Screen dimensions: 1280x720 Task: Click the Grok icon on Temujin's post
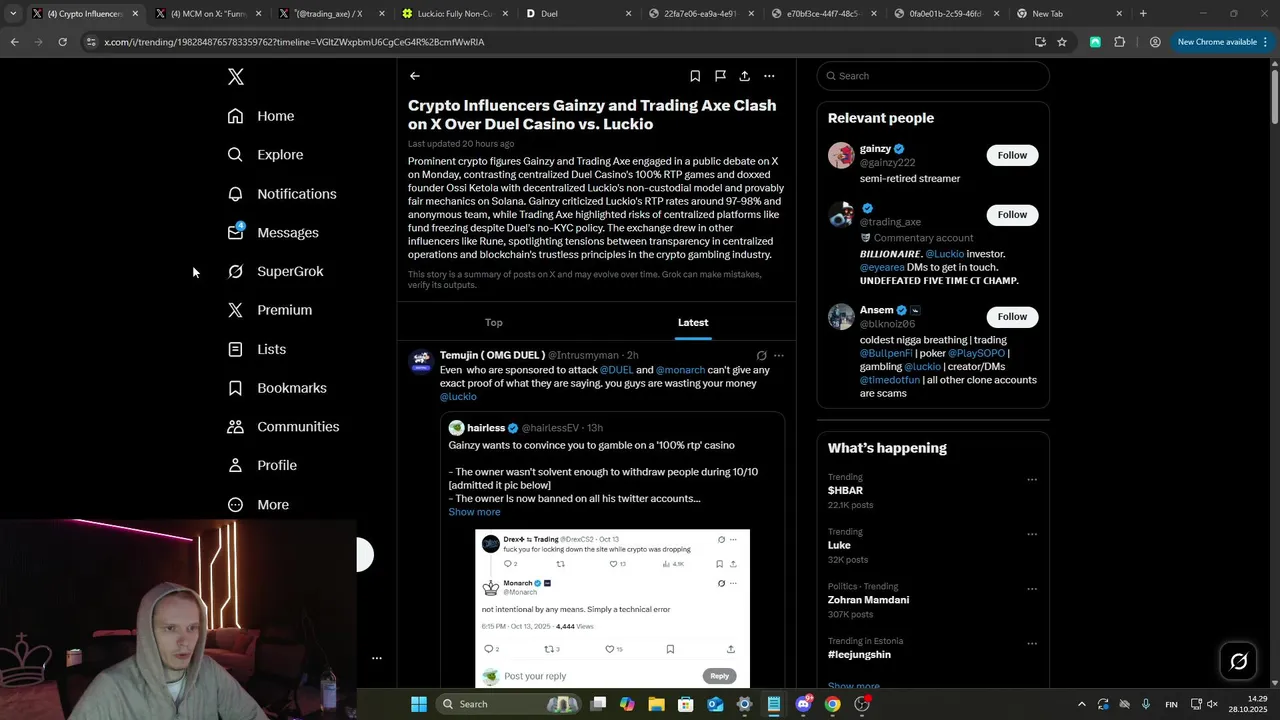762,356
